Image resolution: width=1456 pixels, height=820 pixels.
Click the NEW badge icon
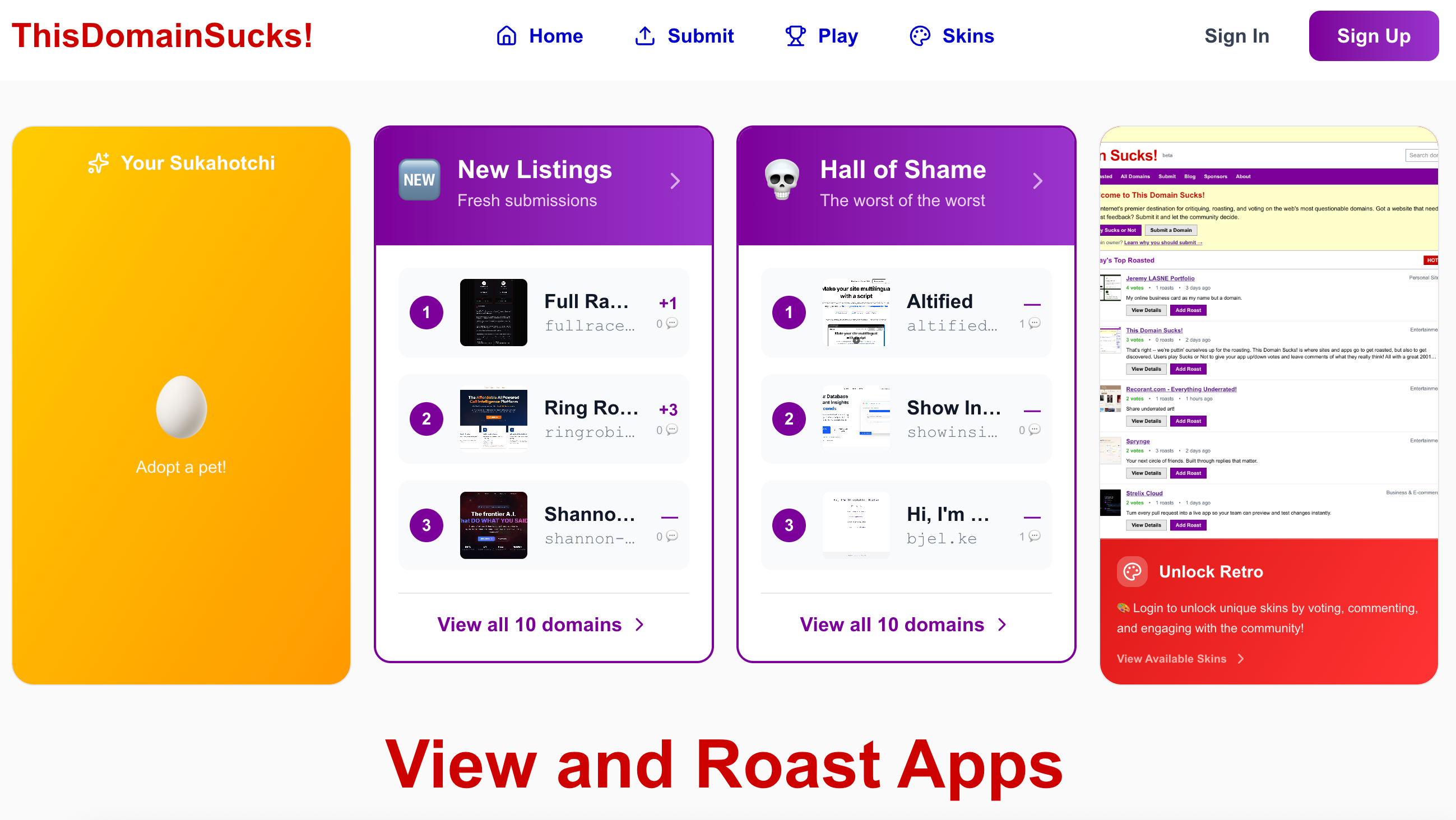click(x=419, y=180)
